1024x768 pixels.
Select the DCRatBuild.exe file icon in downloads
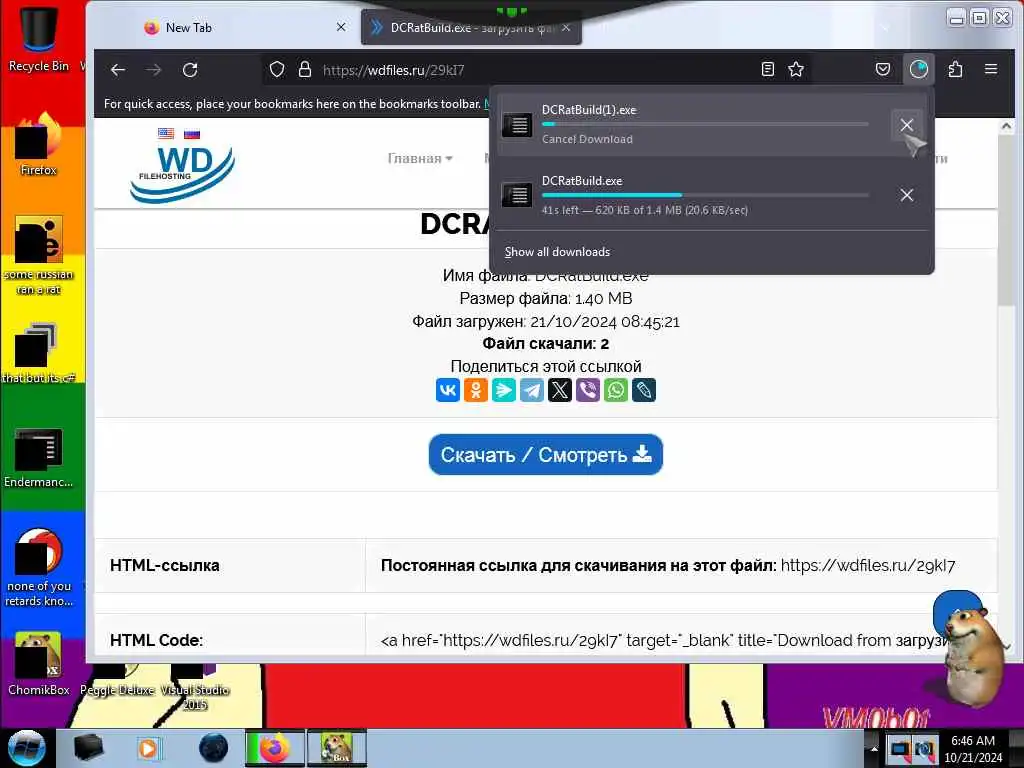pos(517,195)
